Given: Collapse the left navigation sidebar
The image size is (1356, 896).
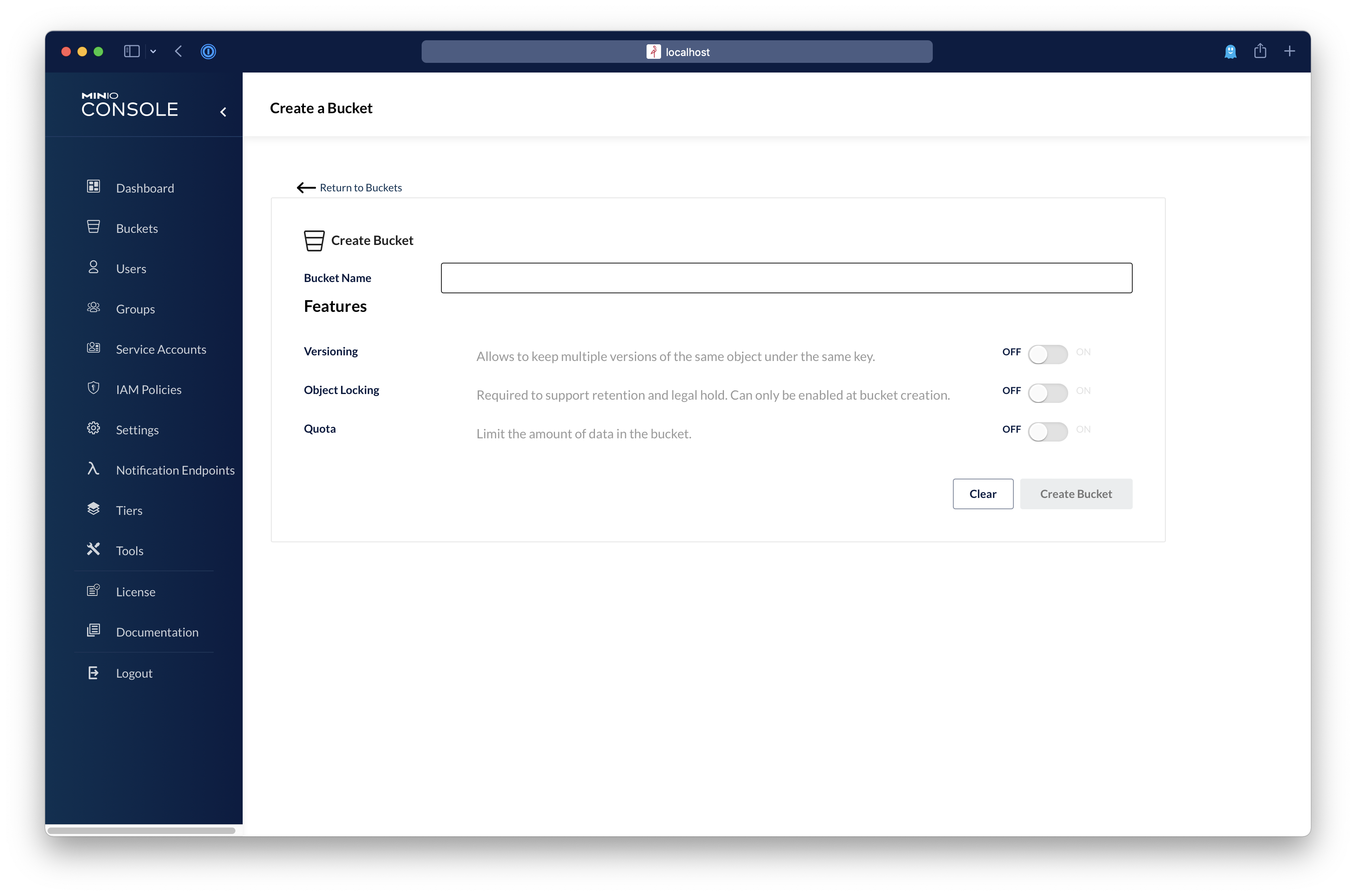Looking at the screenshot, I should (225, 111).
